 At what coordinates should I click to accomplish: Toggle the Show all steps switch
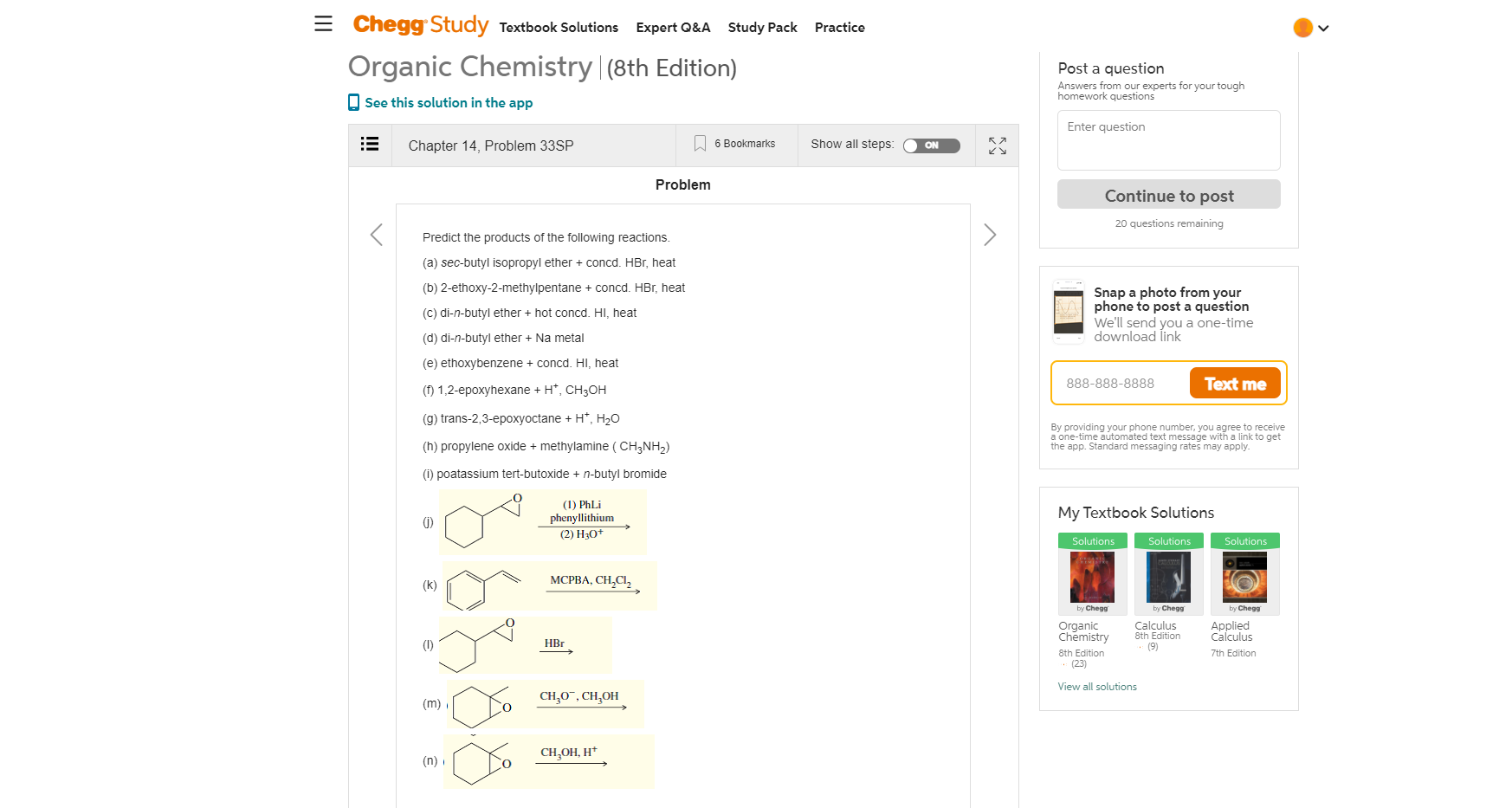(x=931, y=145)
